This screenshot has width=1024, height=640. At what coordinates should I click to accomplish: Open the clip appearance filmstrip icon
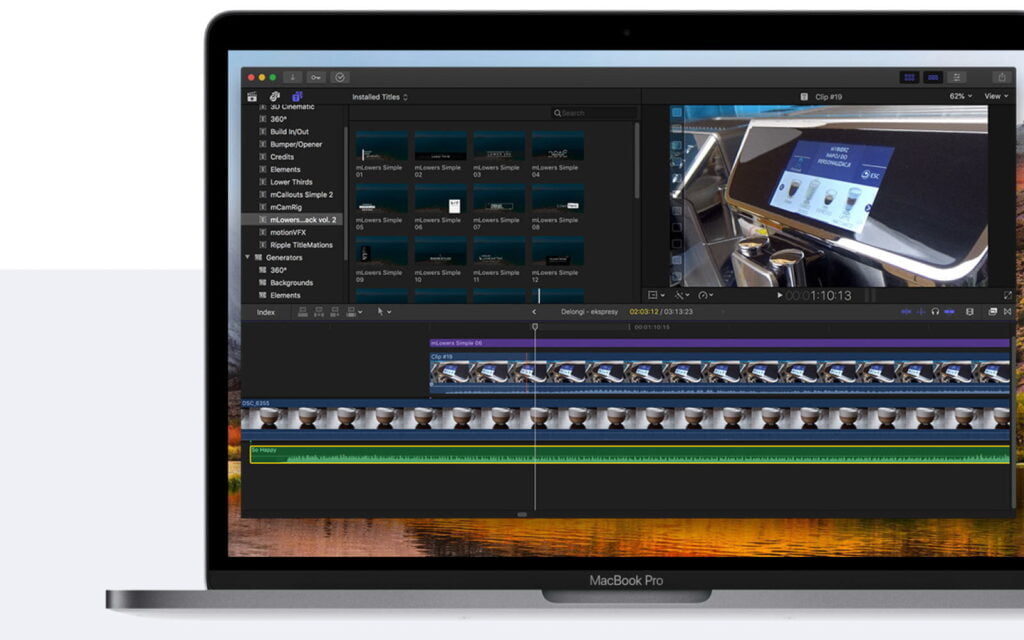[970, 312]
